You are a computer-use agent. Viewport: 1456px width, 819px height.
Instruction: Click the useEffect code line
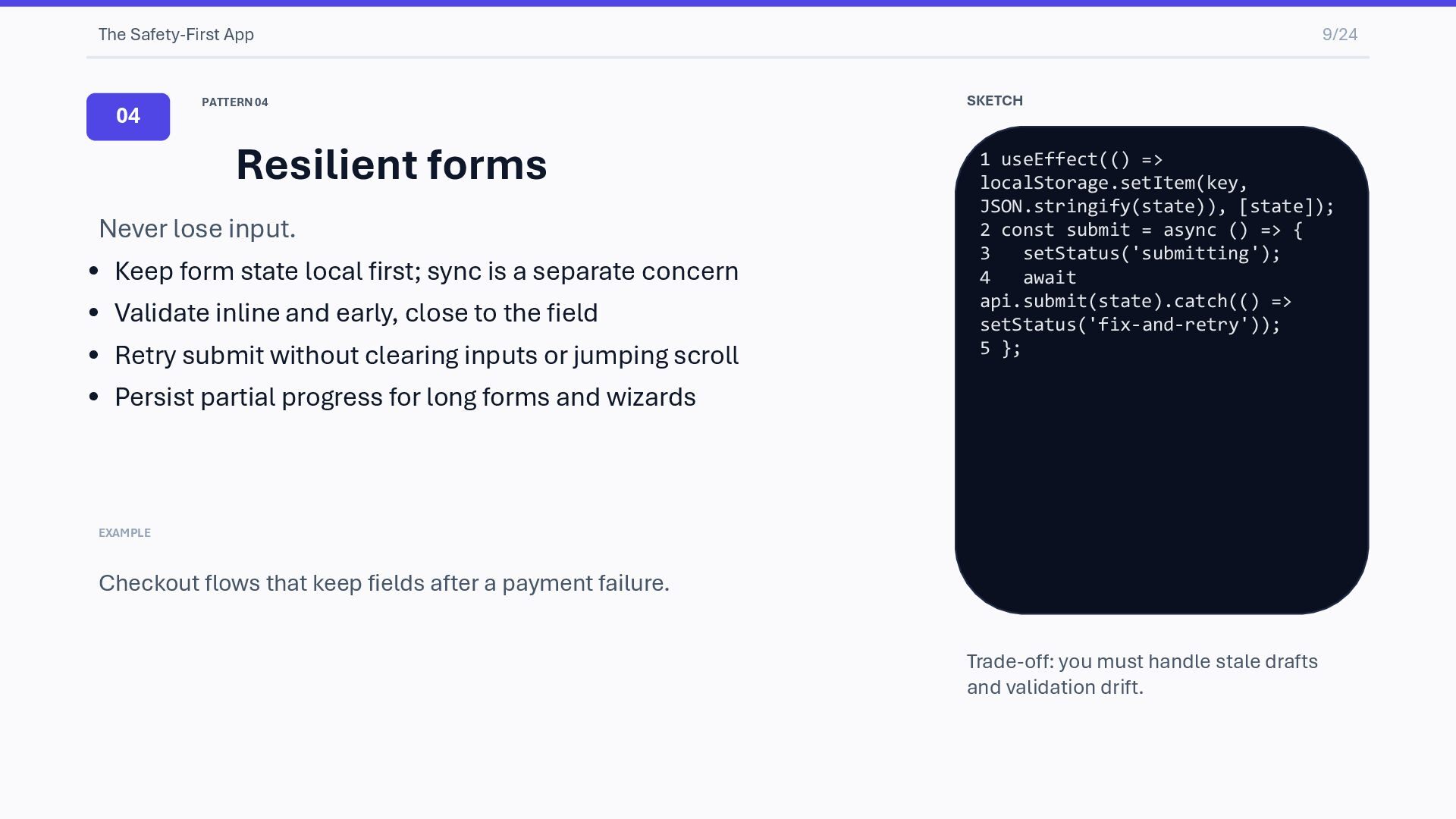[1081, 160]
